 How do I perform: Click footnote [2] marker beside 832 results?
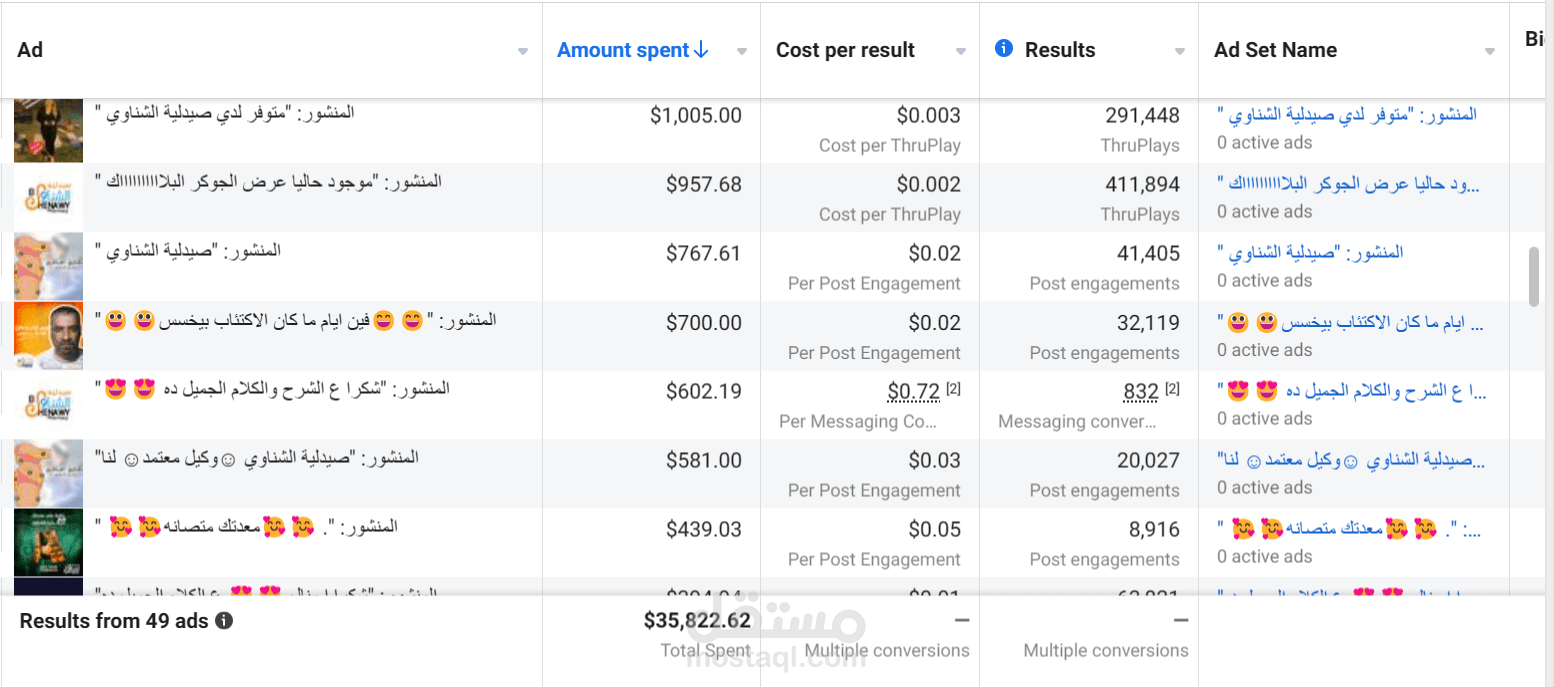click(x=1173, y=389)
